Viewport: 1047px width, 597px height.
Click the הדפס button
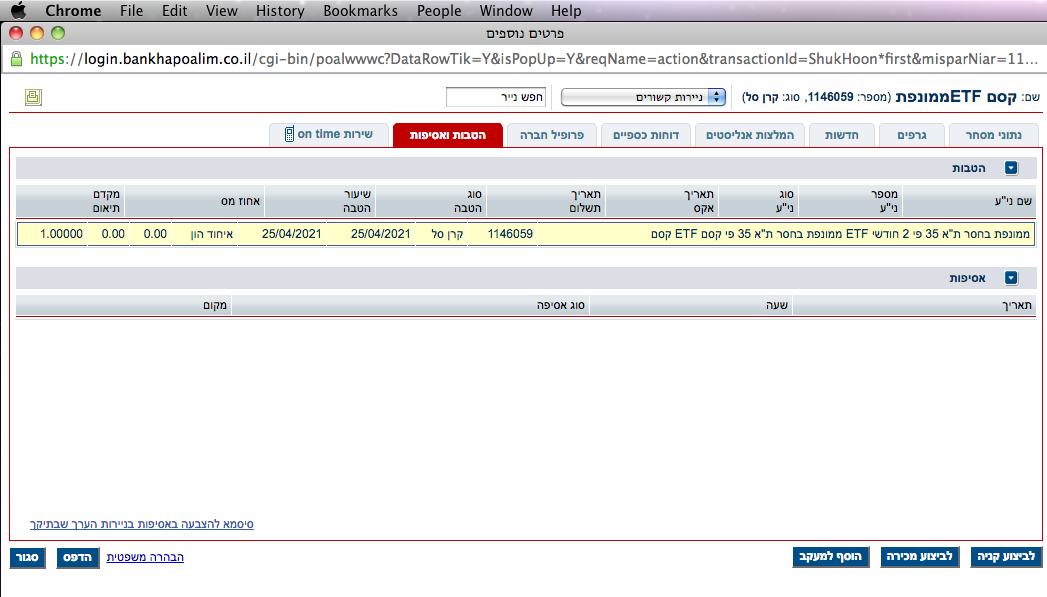pos(77,558)
